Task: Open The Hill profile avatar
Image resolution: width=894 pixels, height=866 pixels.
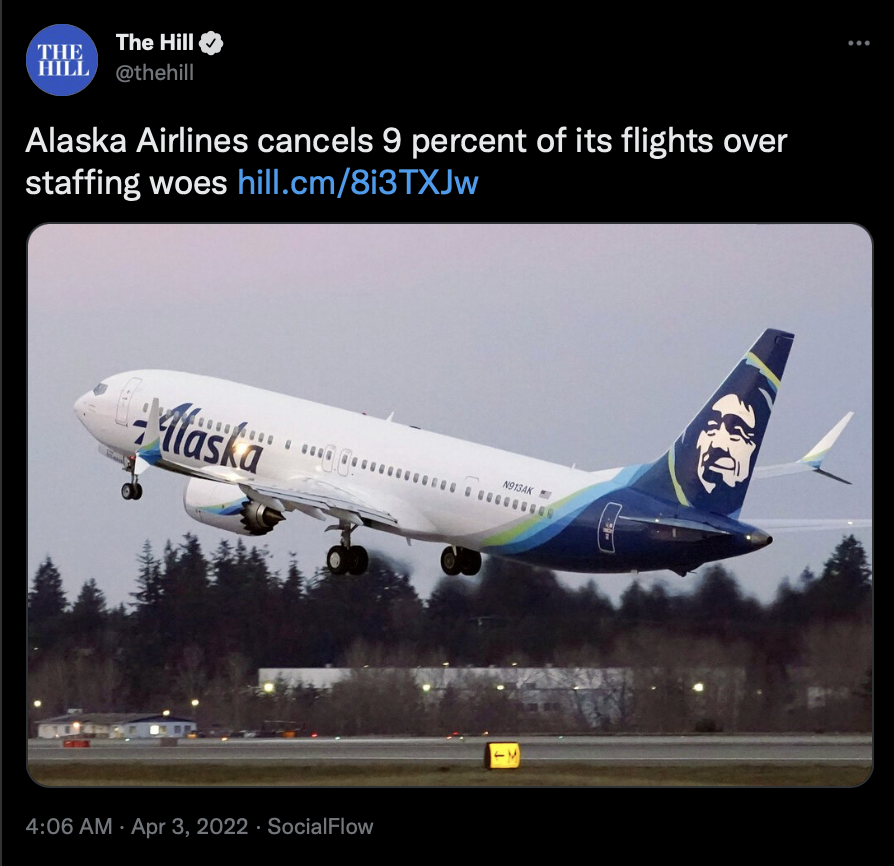Action: 62,60
